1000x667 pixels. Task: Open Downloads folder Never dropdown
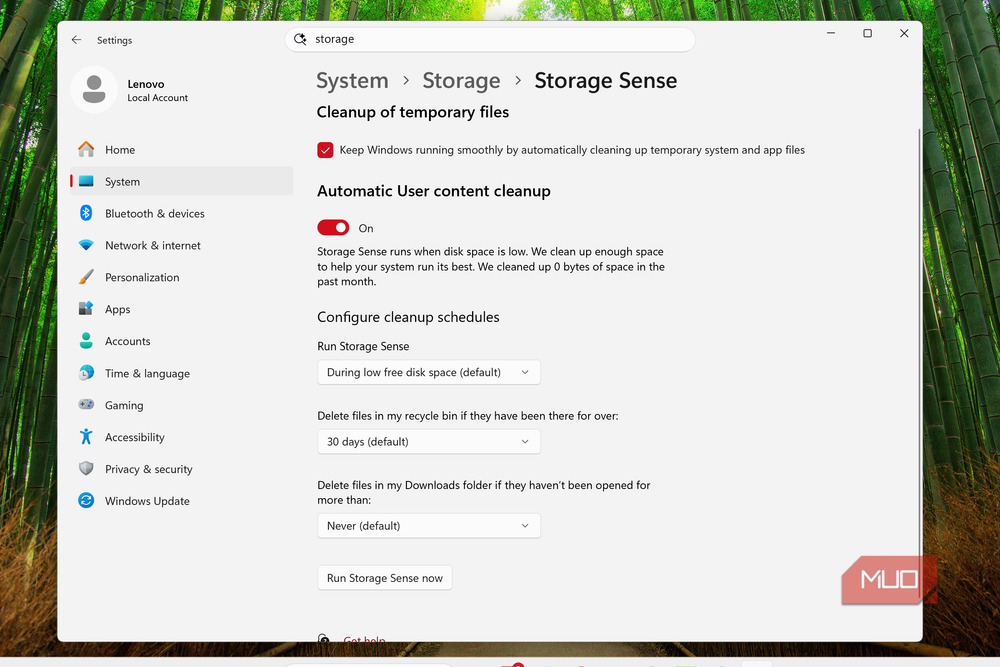point(429,525)
